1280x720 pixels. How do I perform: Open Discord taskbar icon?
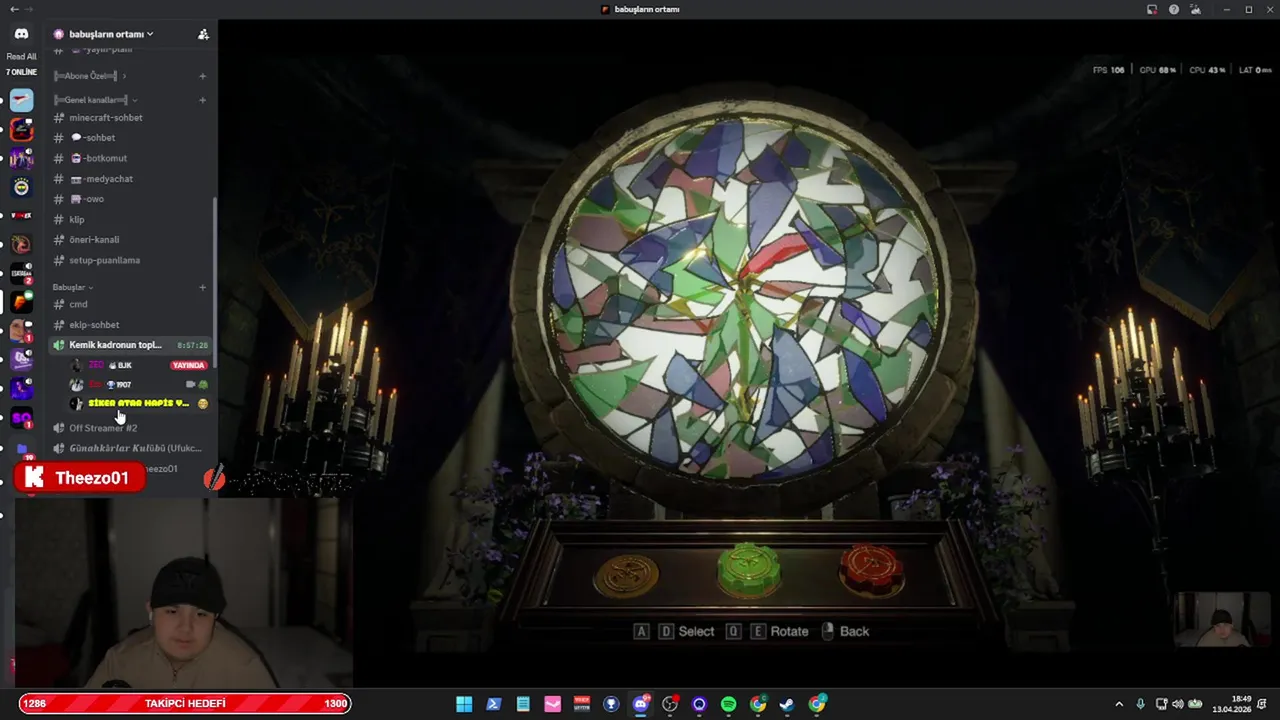pos(641,704)
